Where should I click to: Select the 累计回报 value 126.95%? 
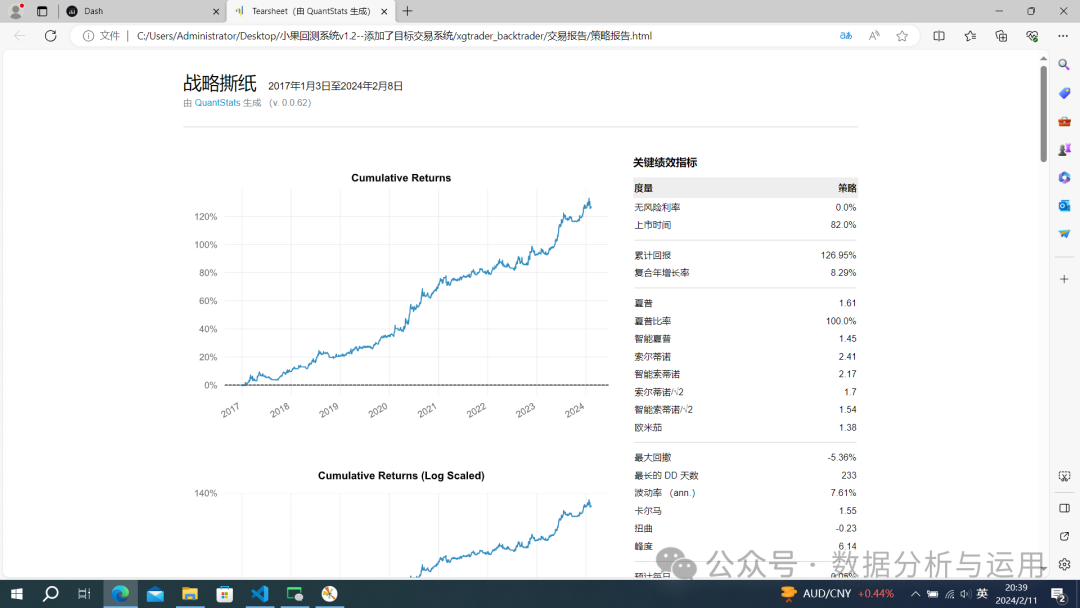pos(838,255)
